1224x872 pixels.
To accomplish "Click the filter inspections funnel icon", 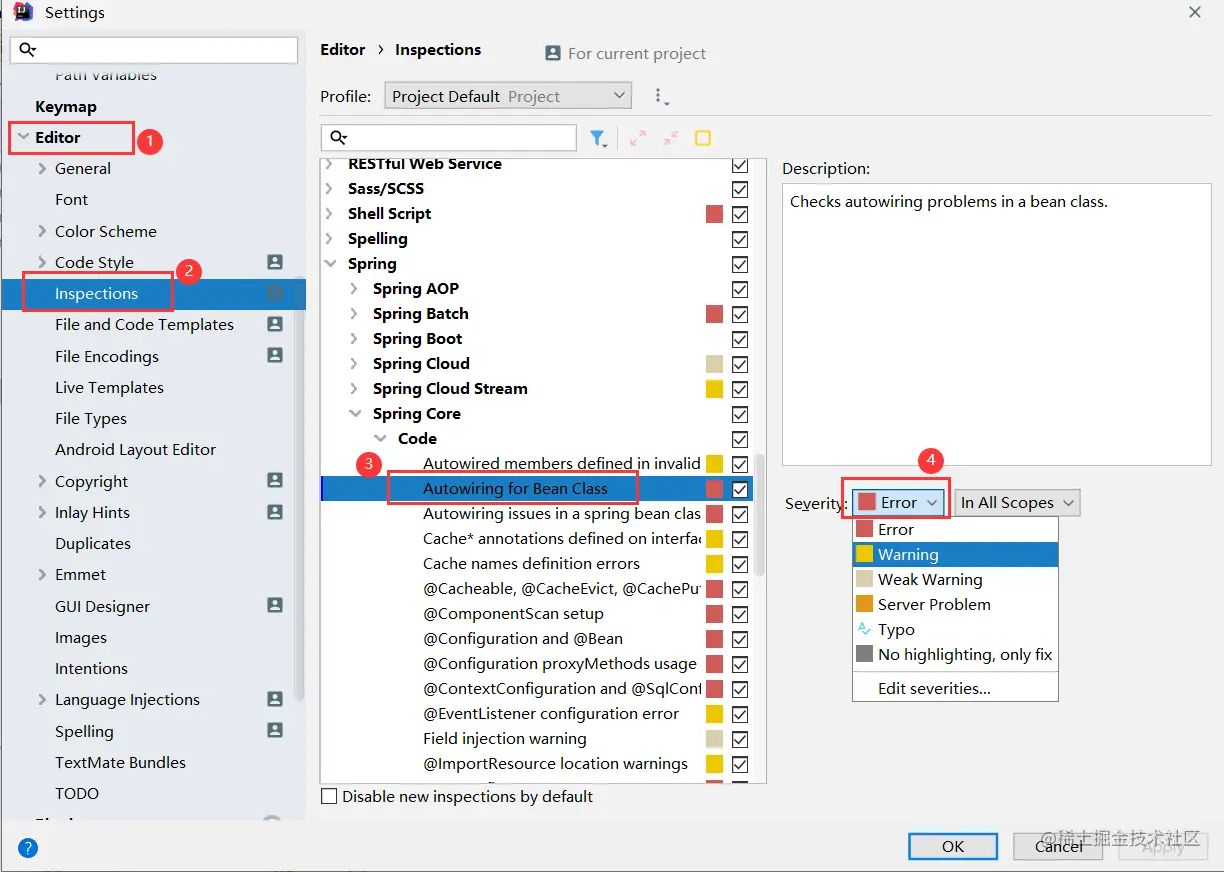I will coord(597,138).
